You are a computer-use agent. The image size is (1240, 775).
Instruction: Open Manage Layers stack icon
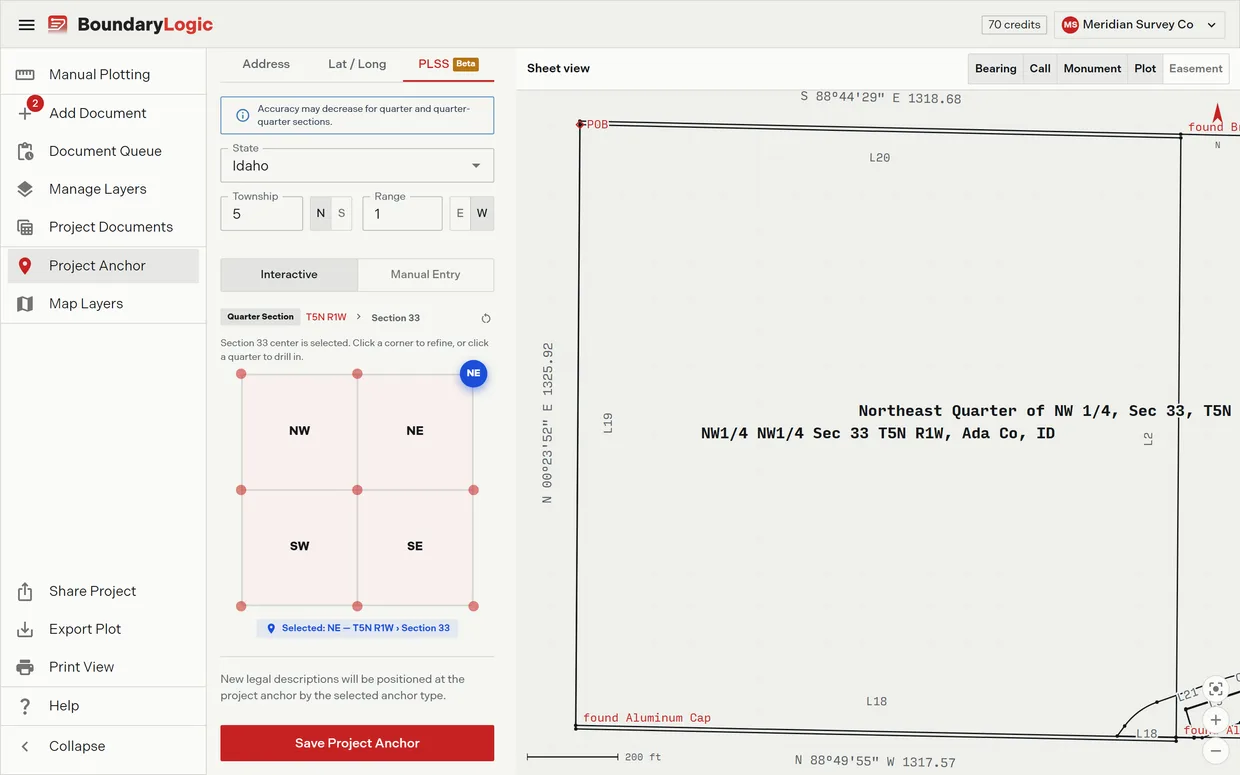[26, 189]
